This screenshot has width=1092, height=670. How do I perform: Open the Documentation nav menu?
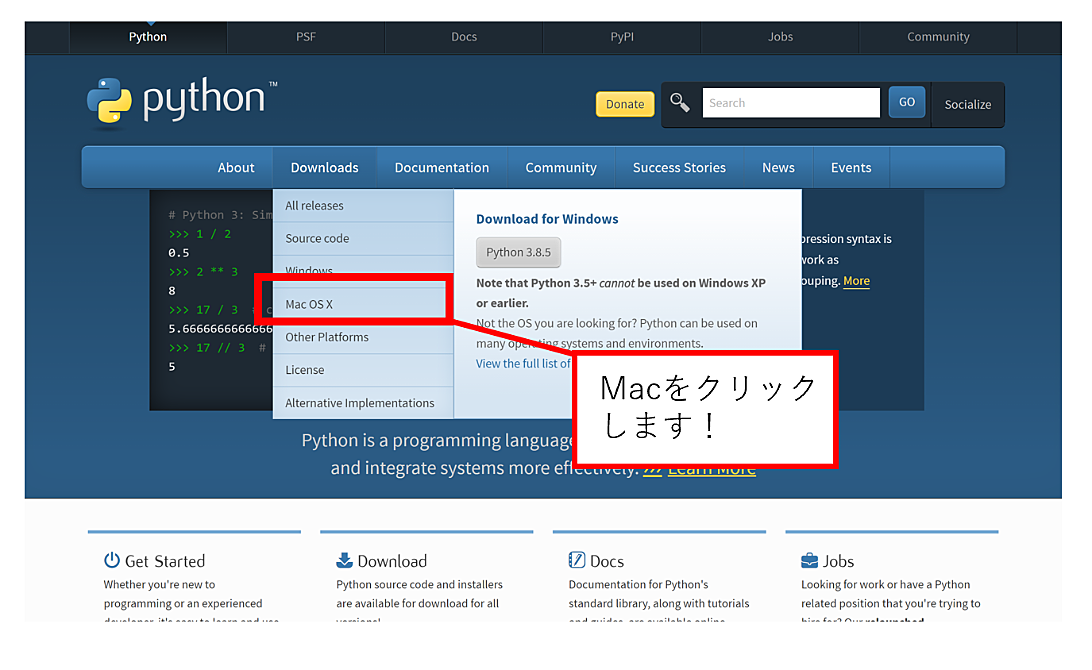(x=442, y=168)
